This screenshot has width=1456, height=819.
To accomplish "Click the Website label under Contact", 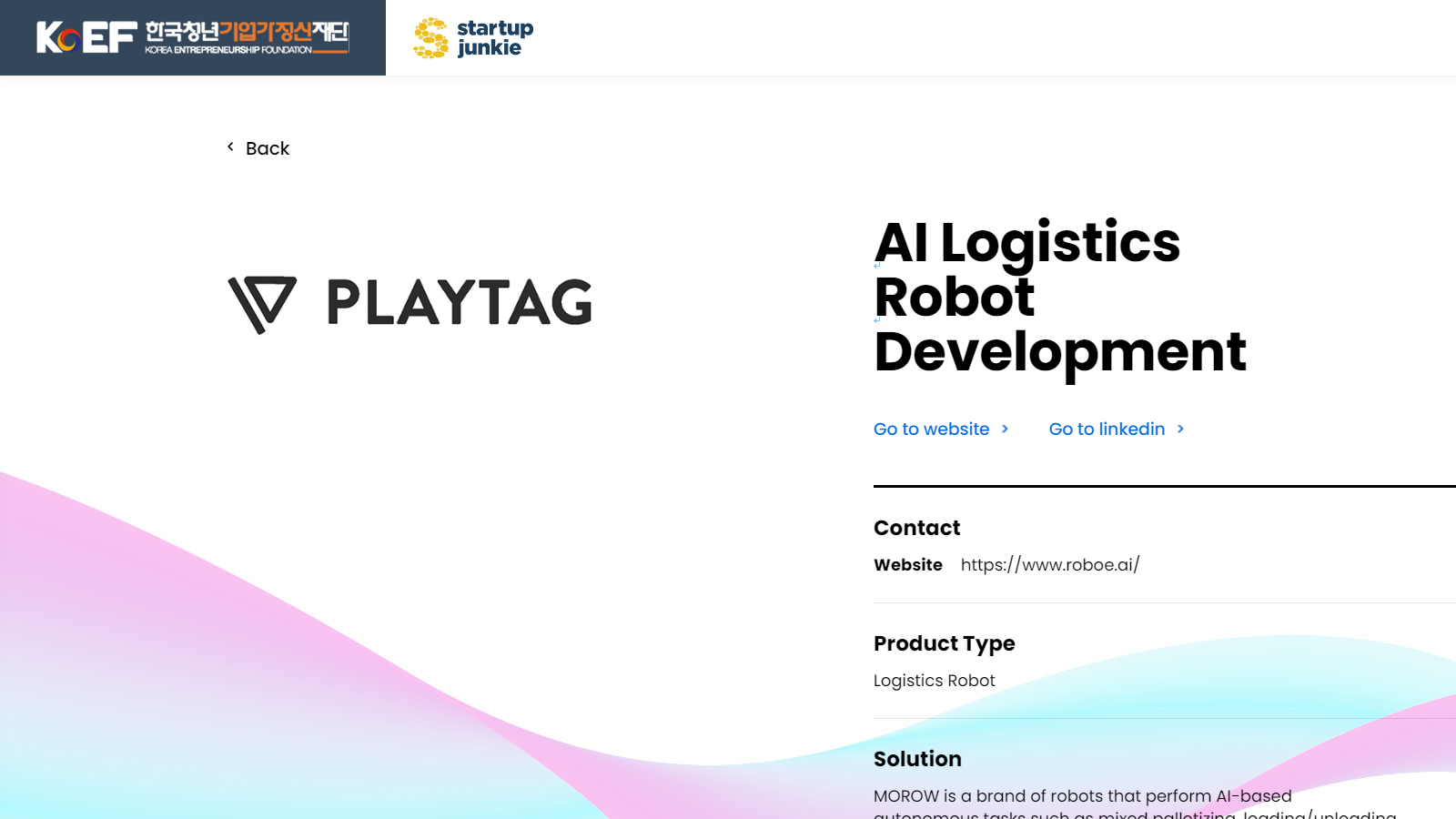I will click(908, 565).
